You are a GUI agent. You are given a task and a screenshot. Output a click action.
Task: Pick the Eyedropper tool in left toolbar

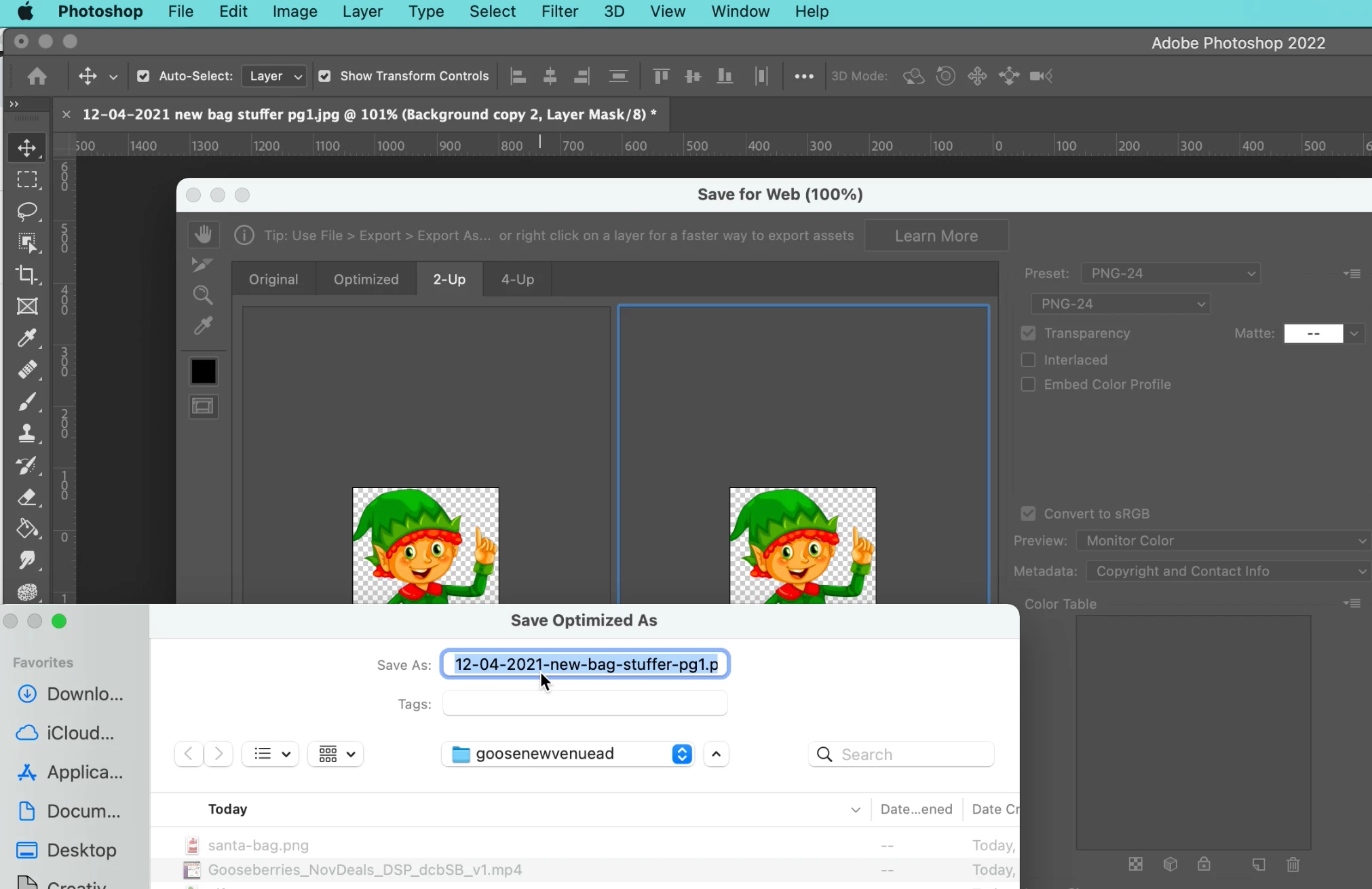point(27,337)
